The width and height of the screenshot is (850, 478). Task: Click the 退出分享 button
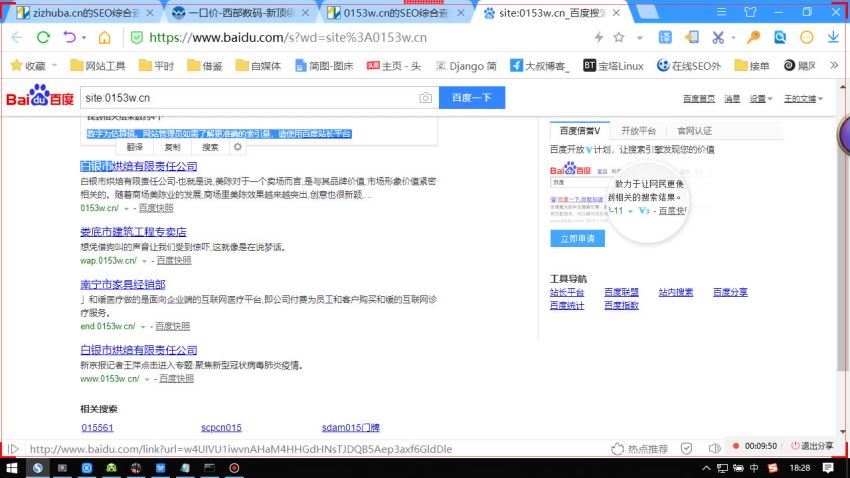(x=812, y=446)
